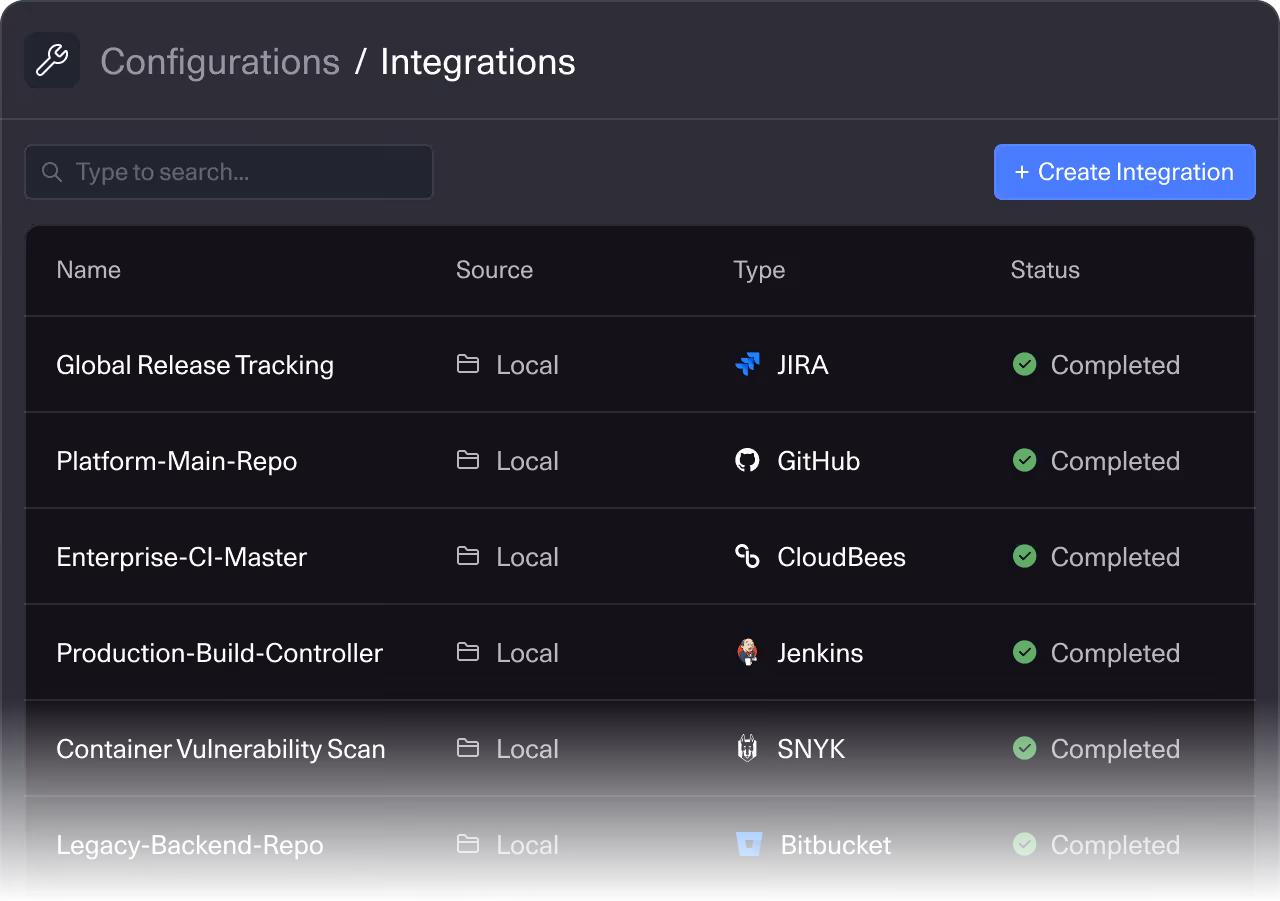Open the Configurations breadcrumb
The height and width of the screenshot is (901, 1280).
(x=219, y=62)
